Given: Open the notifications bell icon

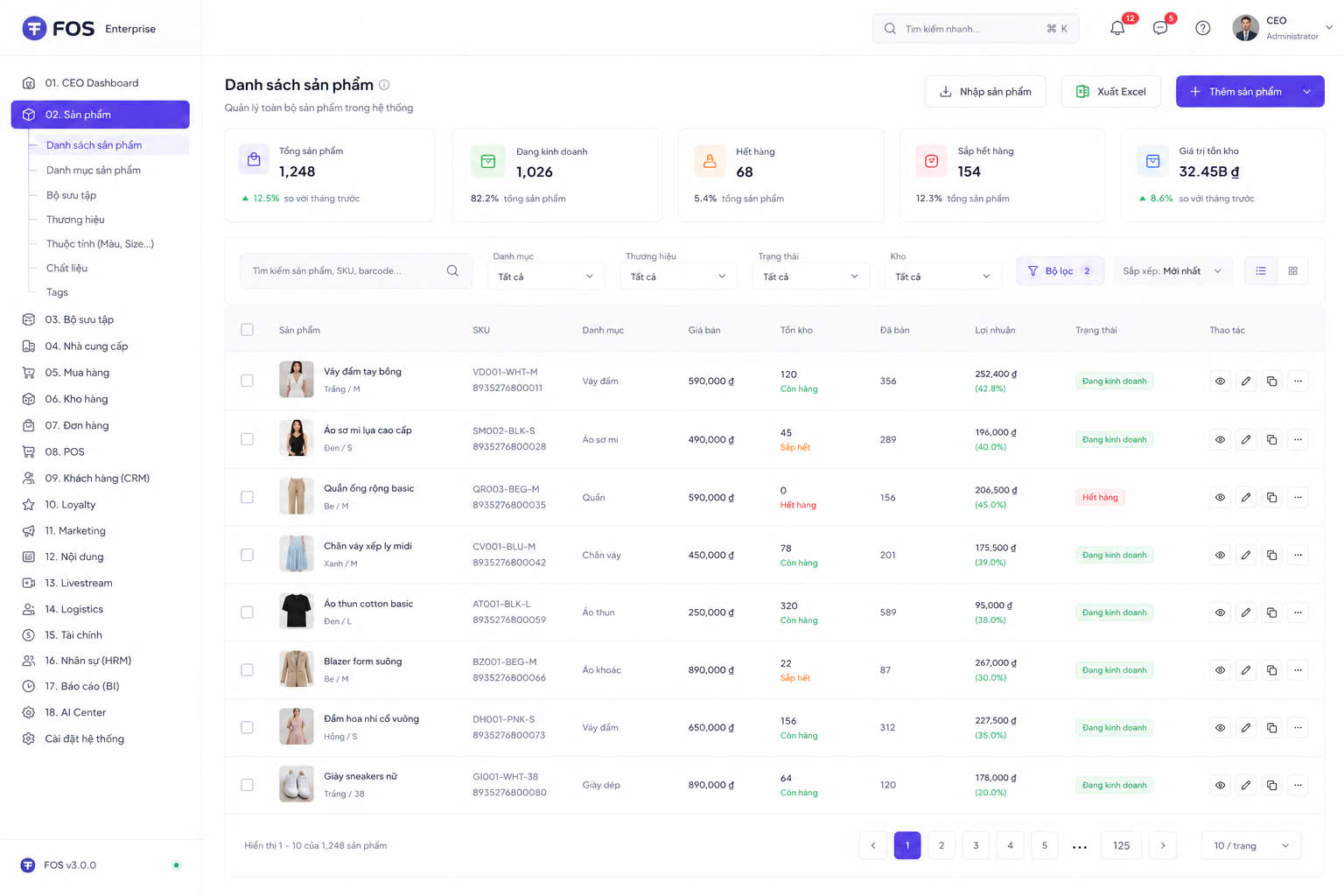Looking at the screenshot, I should pyautogui.click(x=1117, y=28).
